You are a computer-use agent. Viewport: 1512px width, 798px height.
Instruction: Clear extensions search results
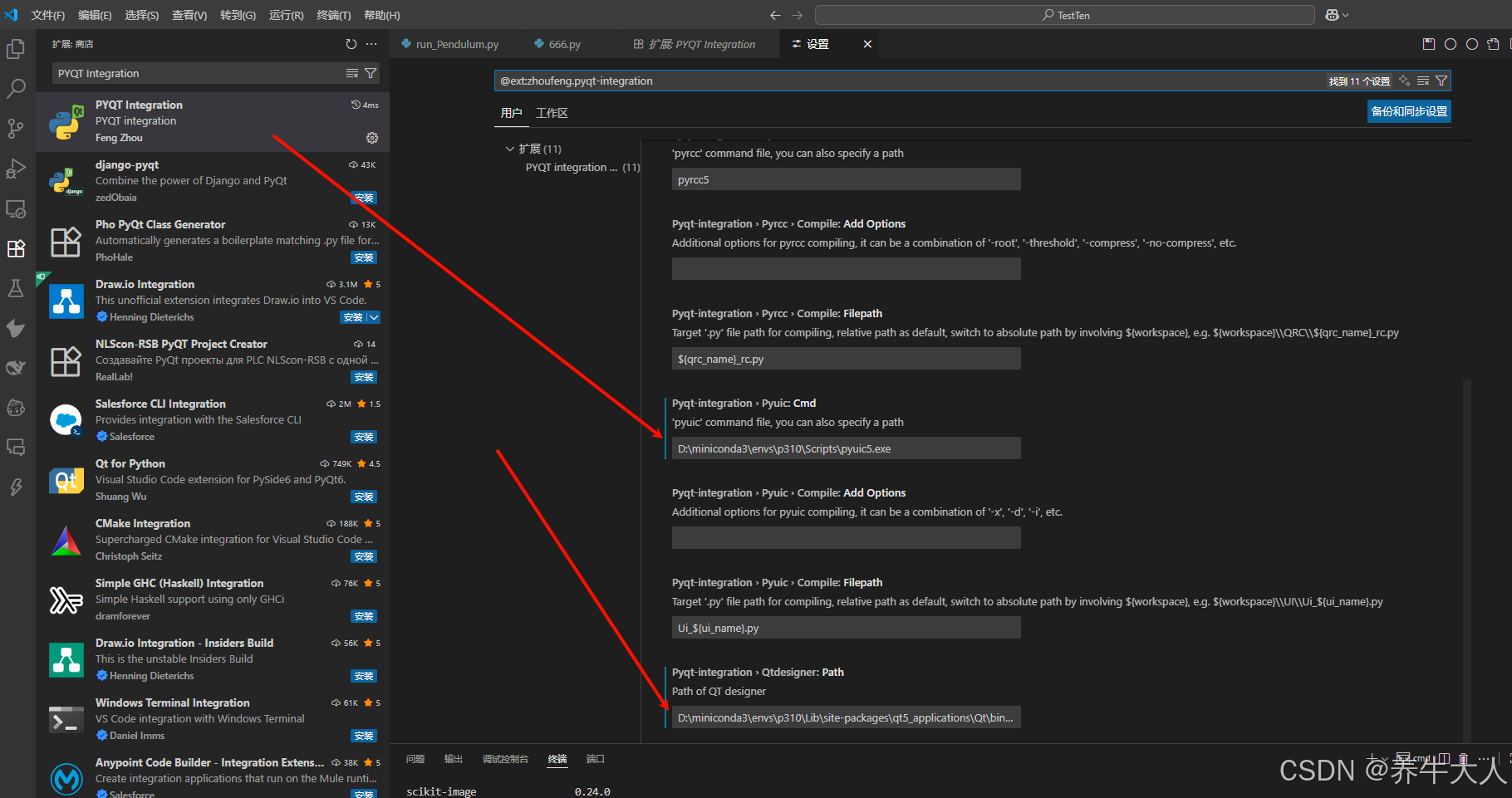[x=352, y=73]
